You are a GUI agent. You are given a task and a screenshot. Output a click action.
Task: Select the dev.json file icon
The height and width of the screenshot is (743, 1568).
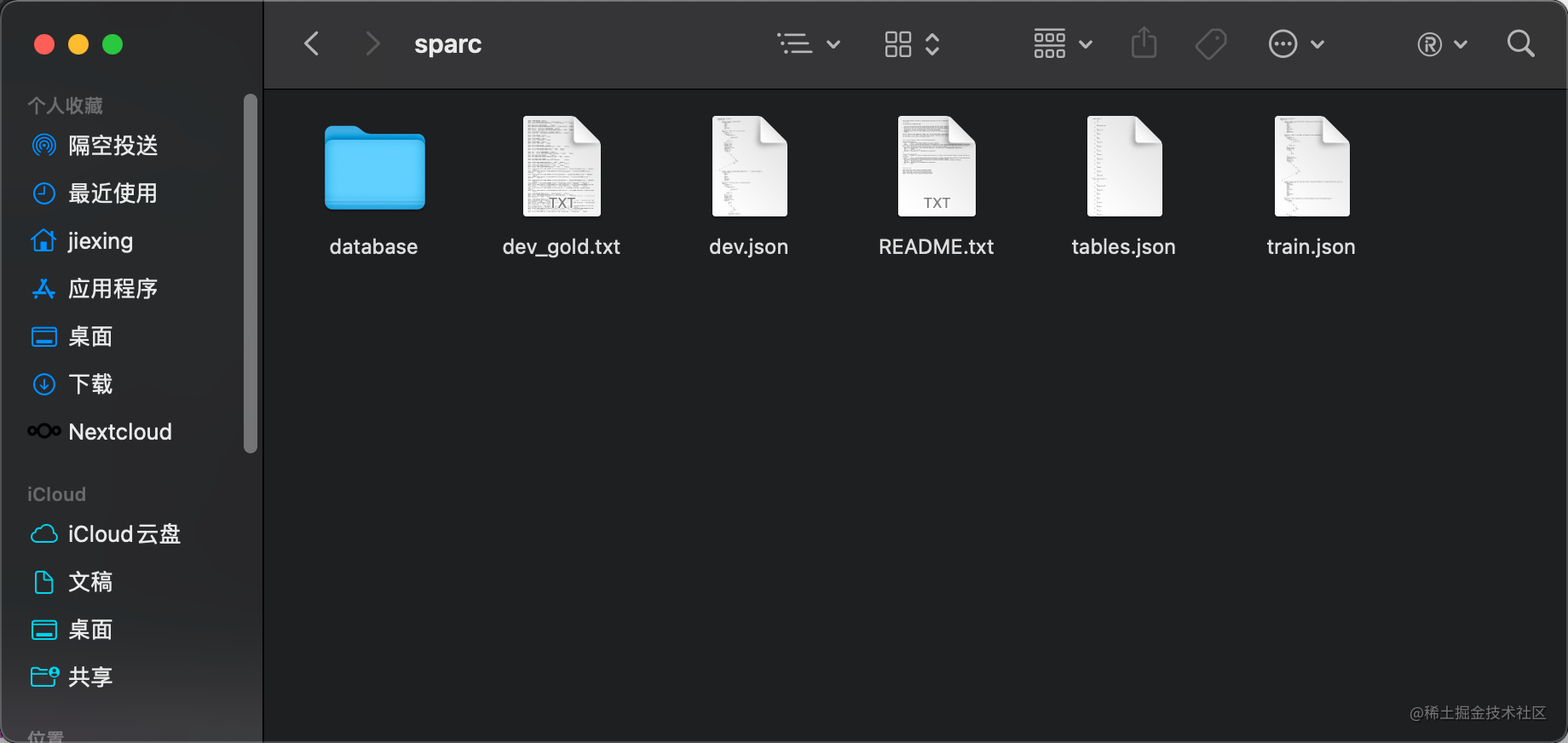tap(750, 166)
